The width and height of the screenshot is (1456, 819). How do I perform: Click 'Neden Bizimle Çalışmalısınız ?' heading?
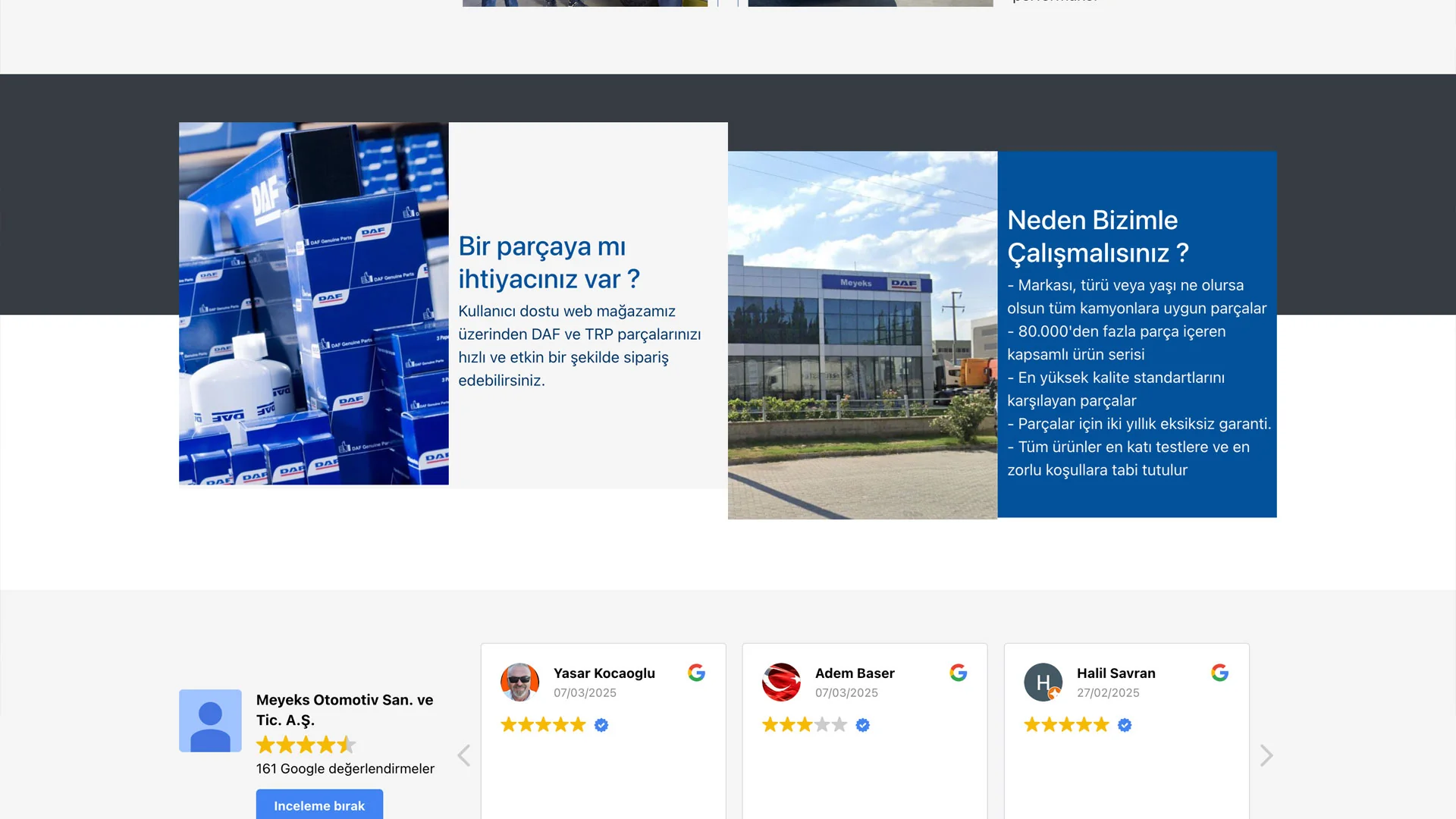point(1097,236)
